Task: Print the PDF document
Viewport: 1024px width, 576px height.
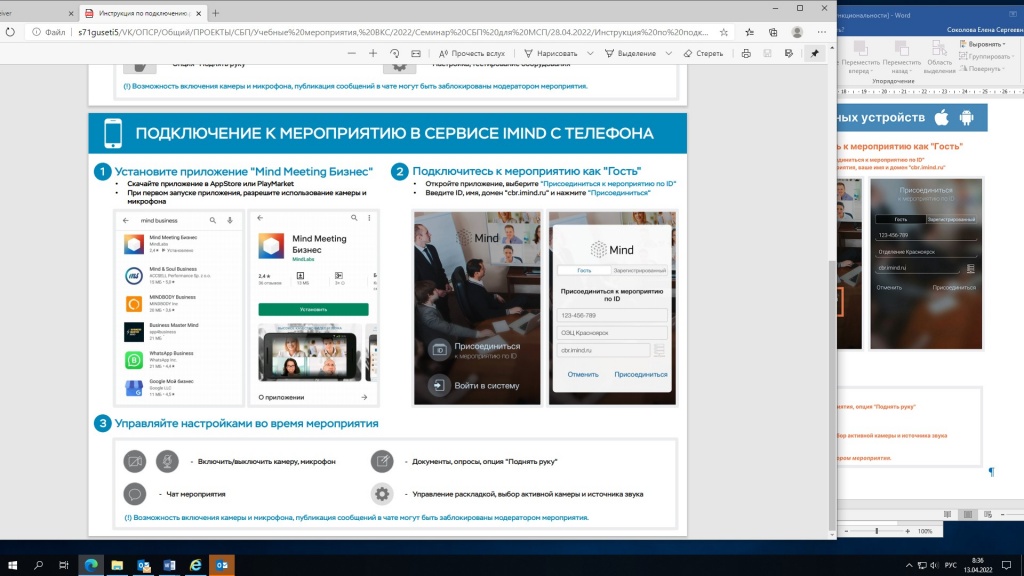Action: [x=746, y=53]
